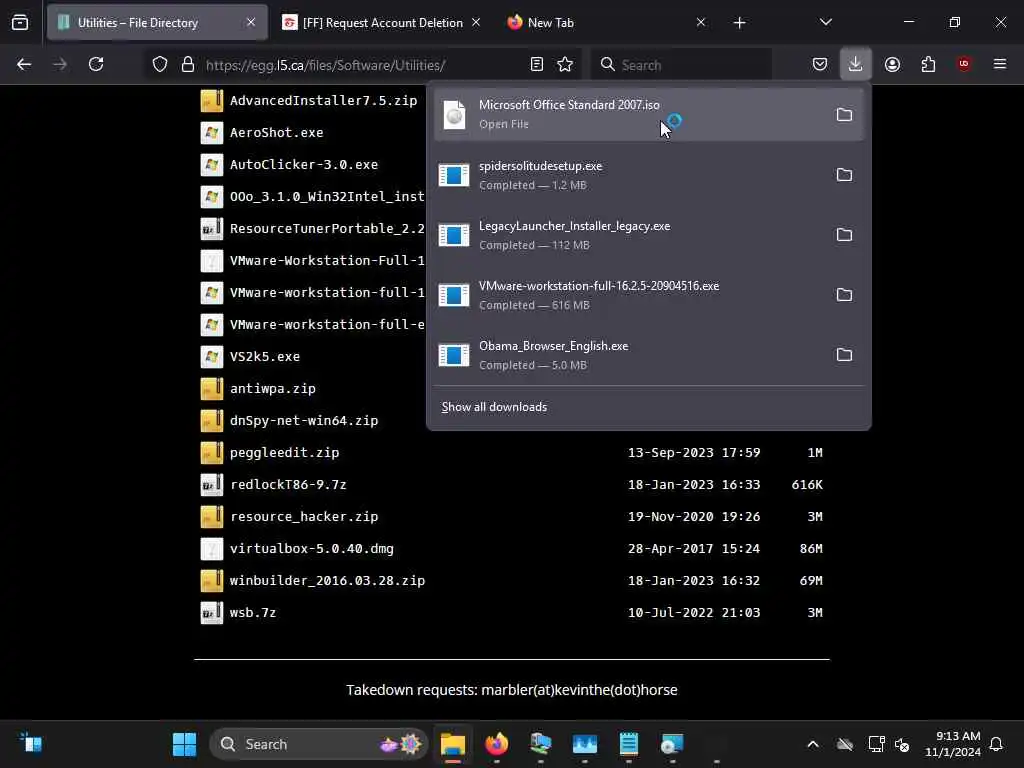The width and height of the screenshot is (1024, 768).
Task: Click the peggleedit.zip archive icon
Action: pos(212,452)
